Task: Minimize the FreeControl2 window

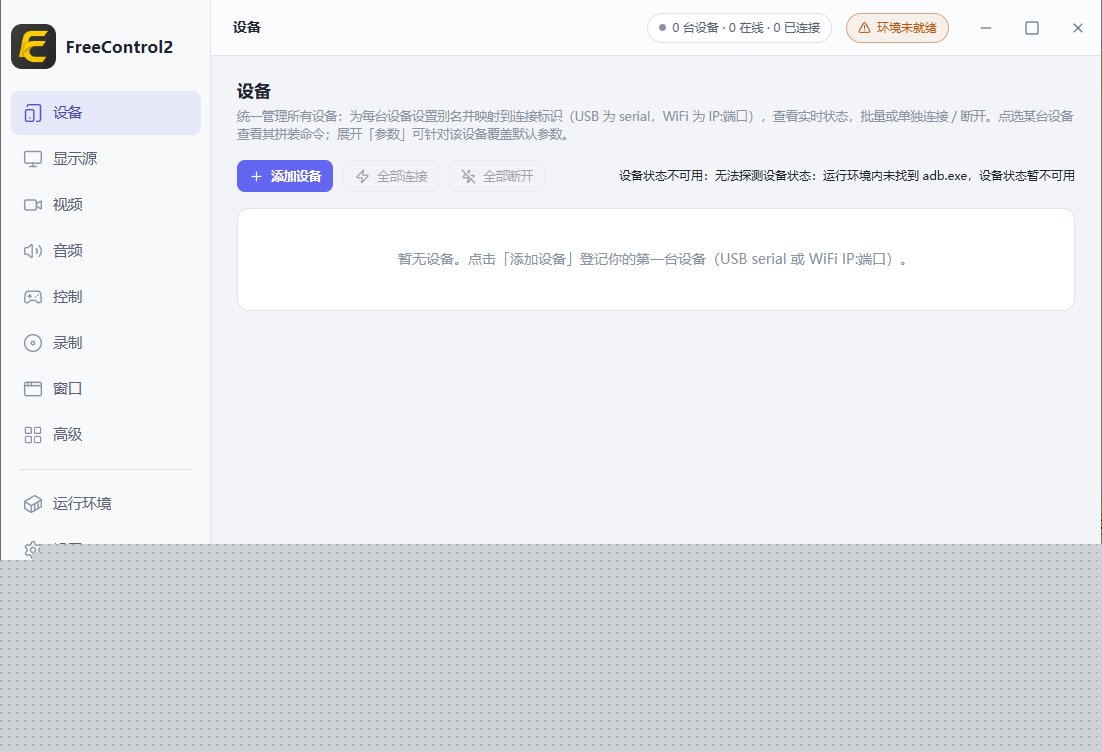Action: 986,28
